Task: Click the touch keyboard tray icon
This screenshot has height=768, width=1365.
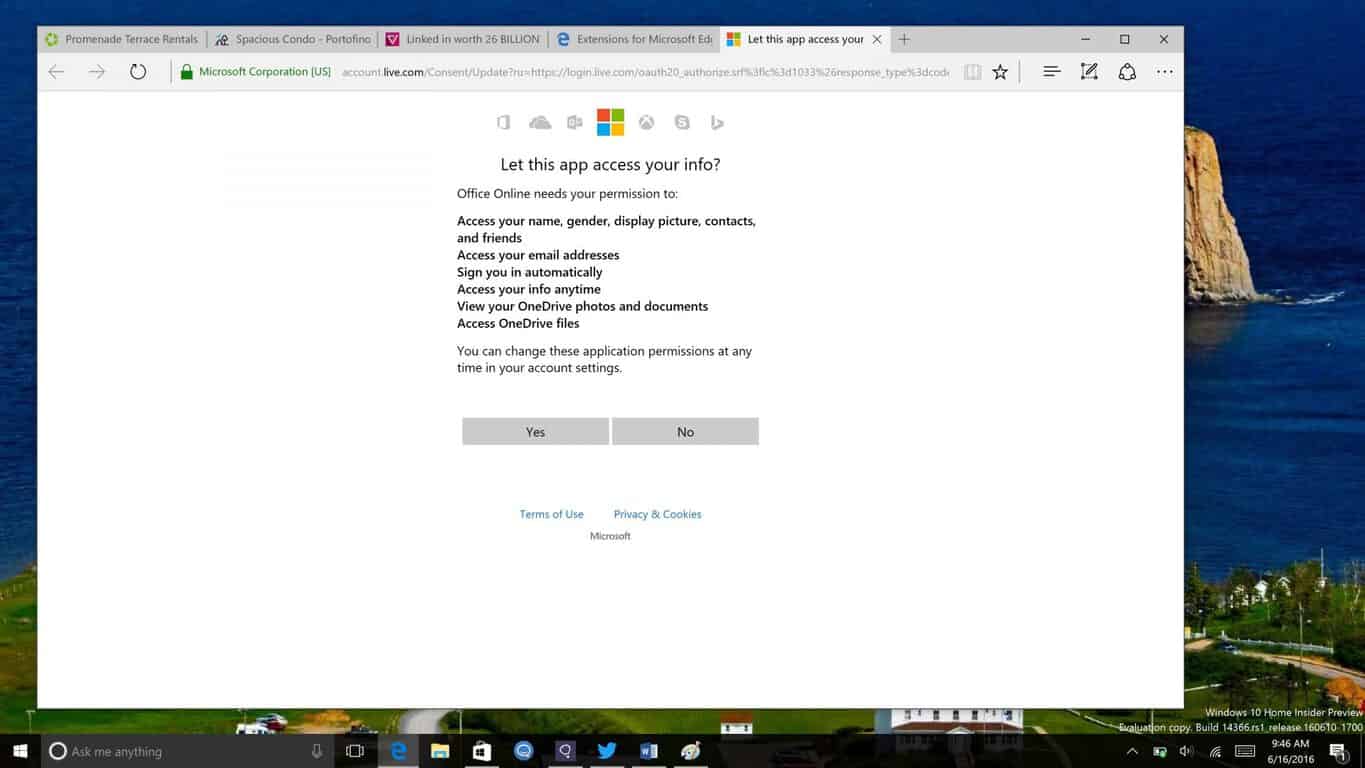Action: tap(1245, 751)
